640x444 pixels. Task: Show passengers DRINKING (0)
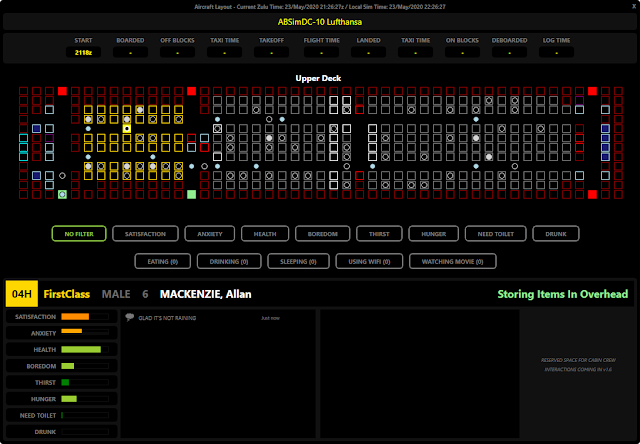(x=229, y=262)
